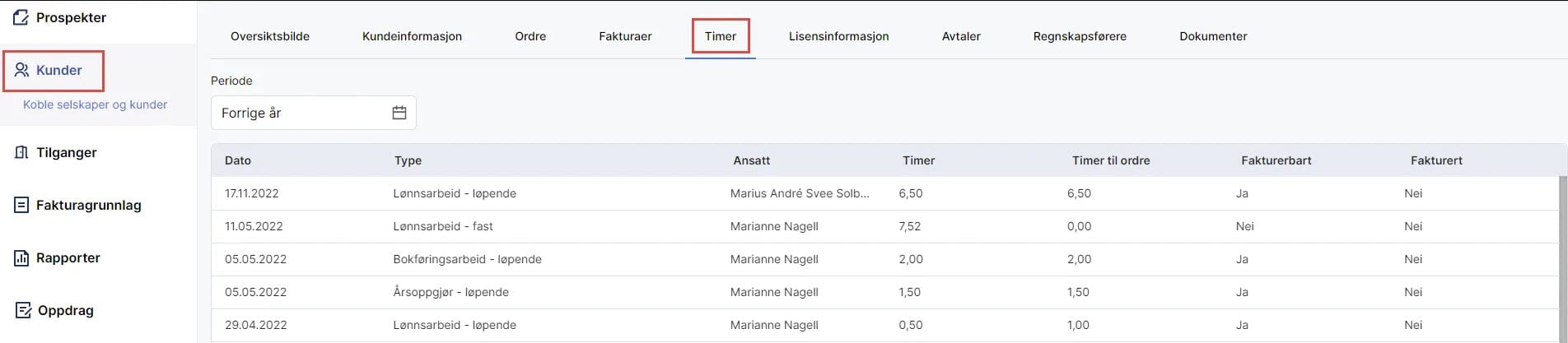The height and width of the screenshot is (343, 1568).
Task: Open the Regnskapsførere tab
Action: click(1080, 36)
